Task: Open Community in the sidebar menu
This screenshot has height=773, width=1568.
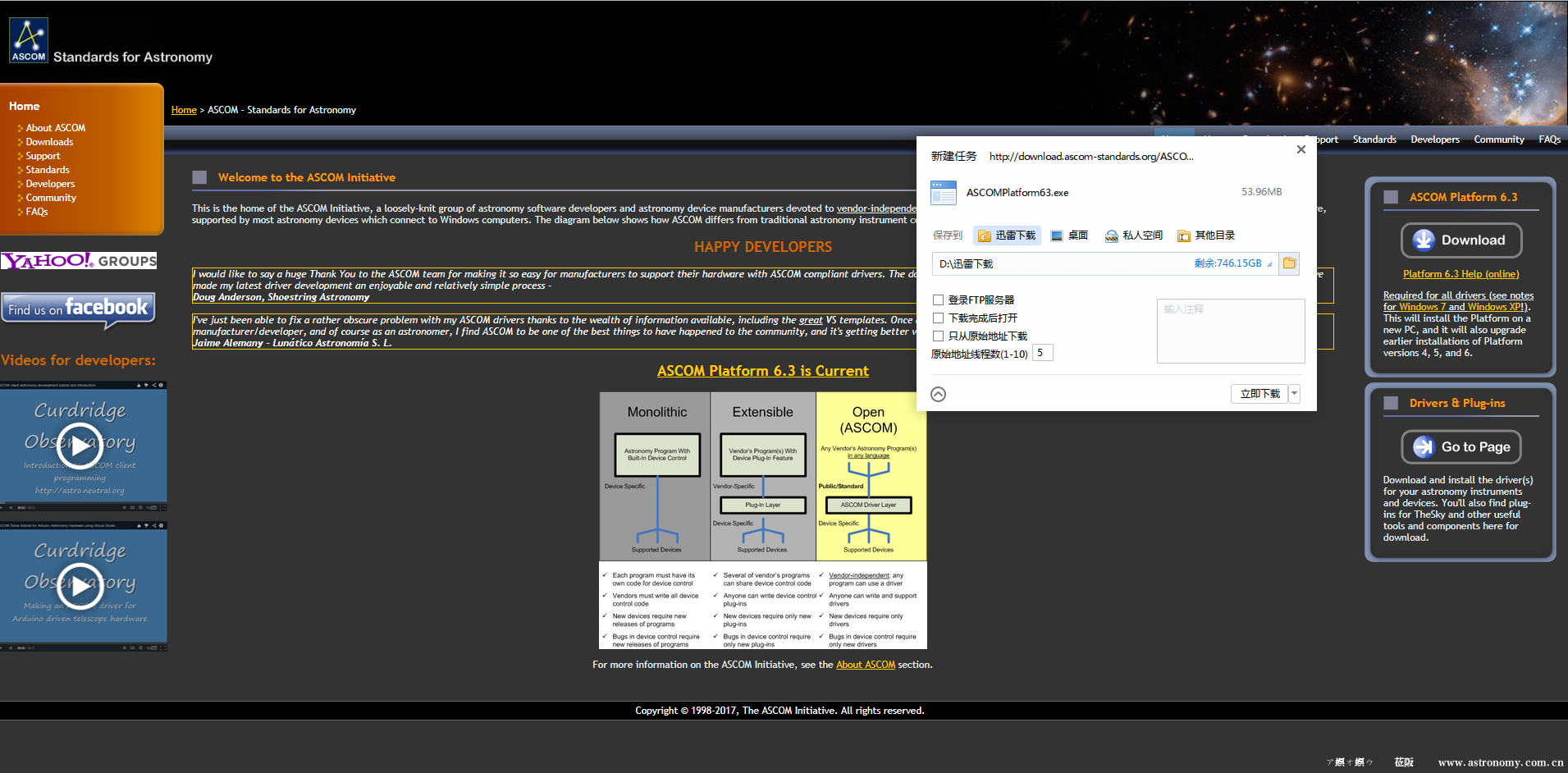Action: pyautogui.click(x=51, y=198)
